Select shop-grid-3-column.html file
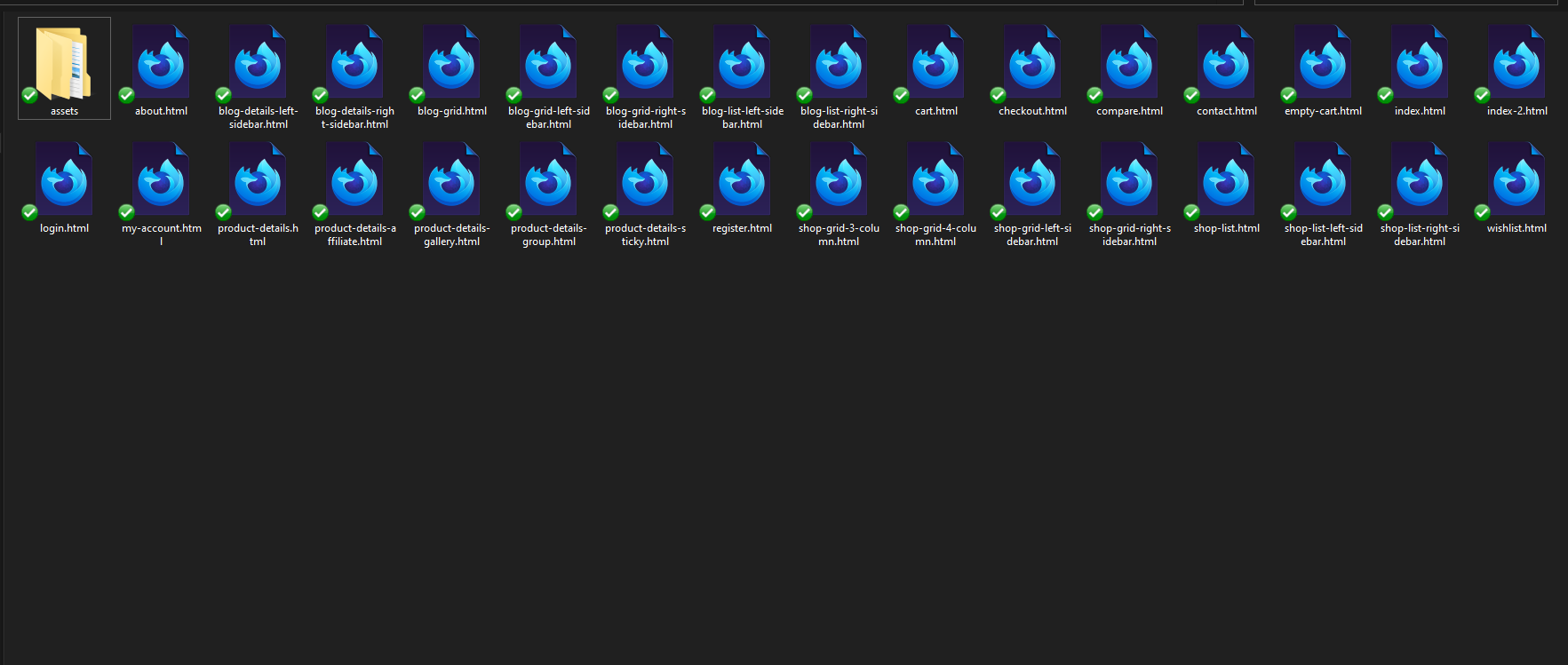The width and height of the screenshot is (1568, 665). point(839,181)
